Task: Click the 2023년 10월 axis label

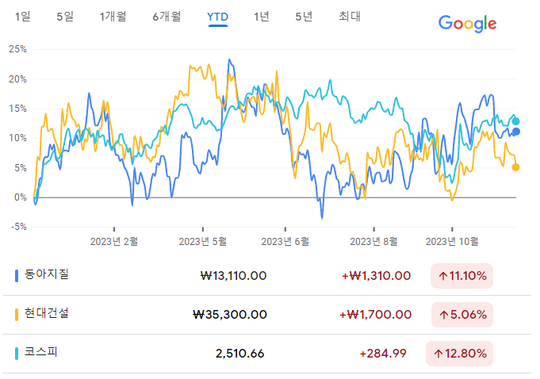Action: tap(452, 242)
